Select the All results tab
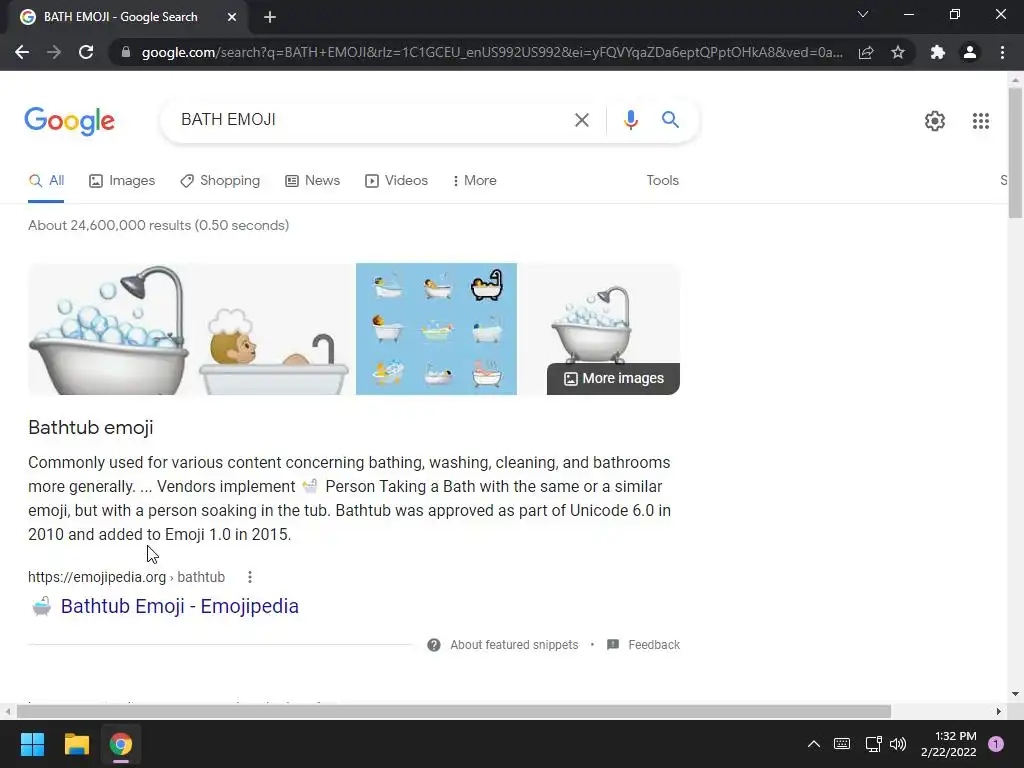 click(x=46, y=181)
